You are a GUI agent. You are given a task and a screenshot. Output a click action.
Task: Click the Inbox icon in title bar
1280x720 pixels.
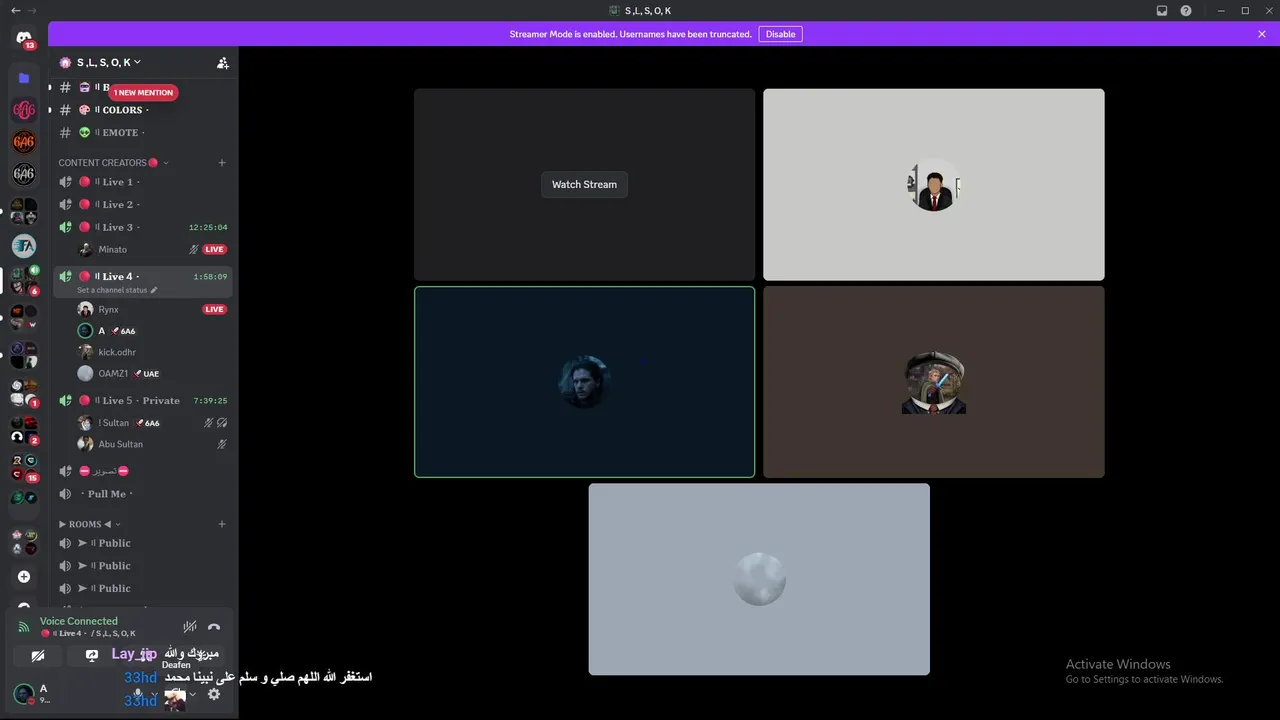(1162, 10)
